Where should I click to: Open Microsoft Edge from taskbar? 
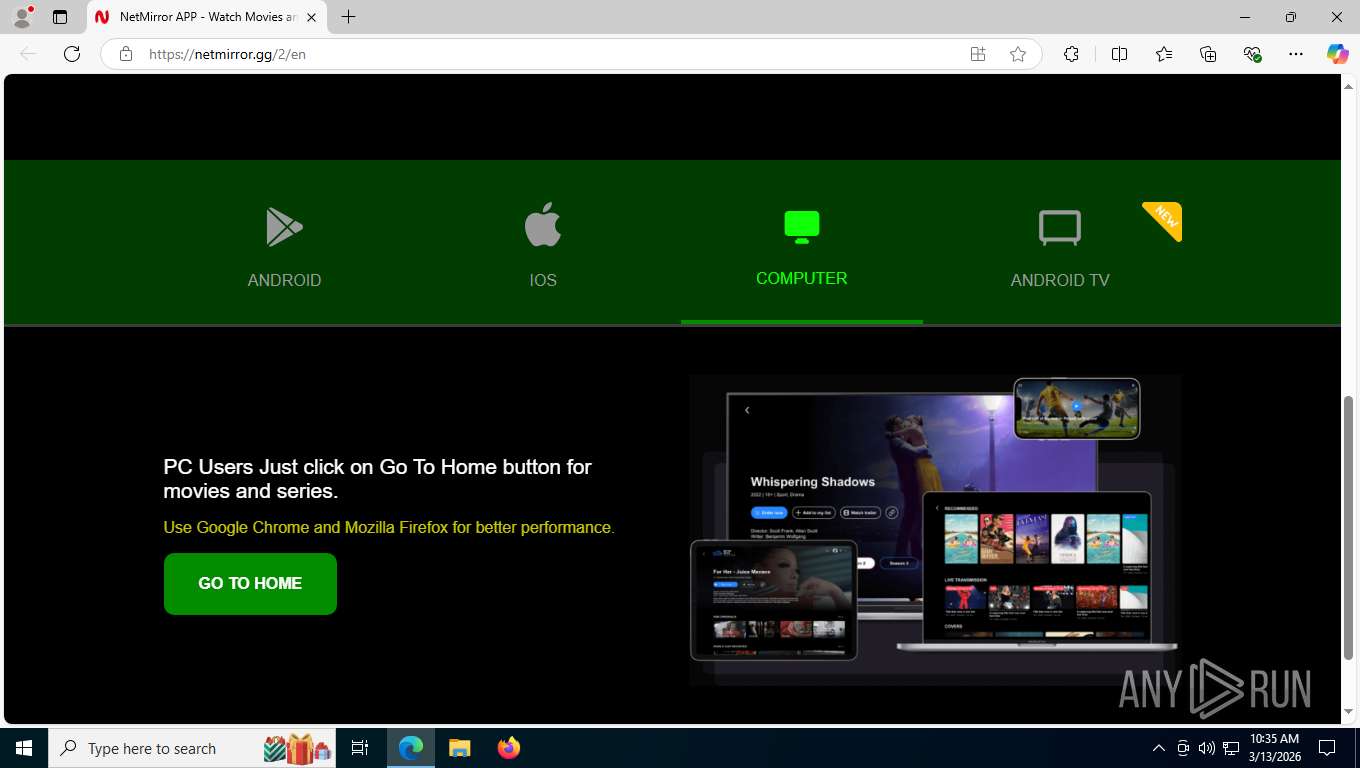click(411, 748)
